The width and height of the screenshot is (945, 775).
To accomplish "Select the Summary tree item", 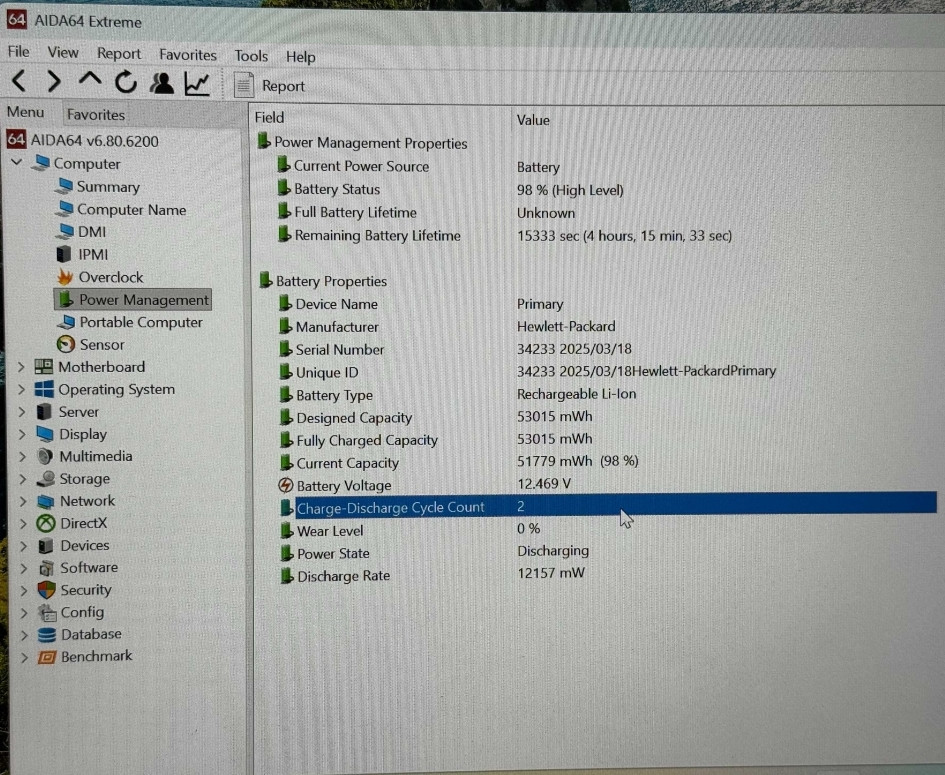I will [107, 187].
